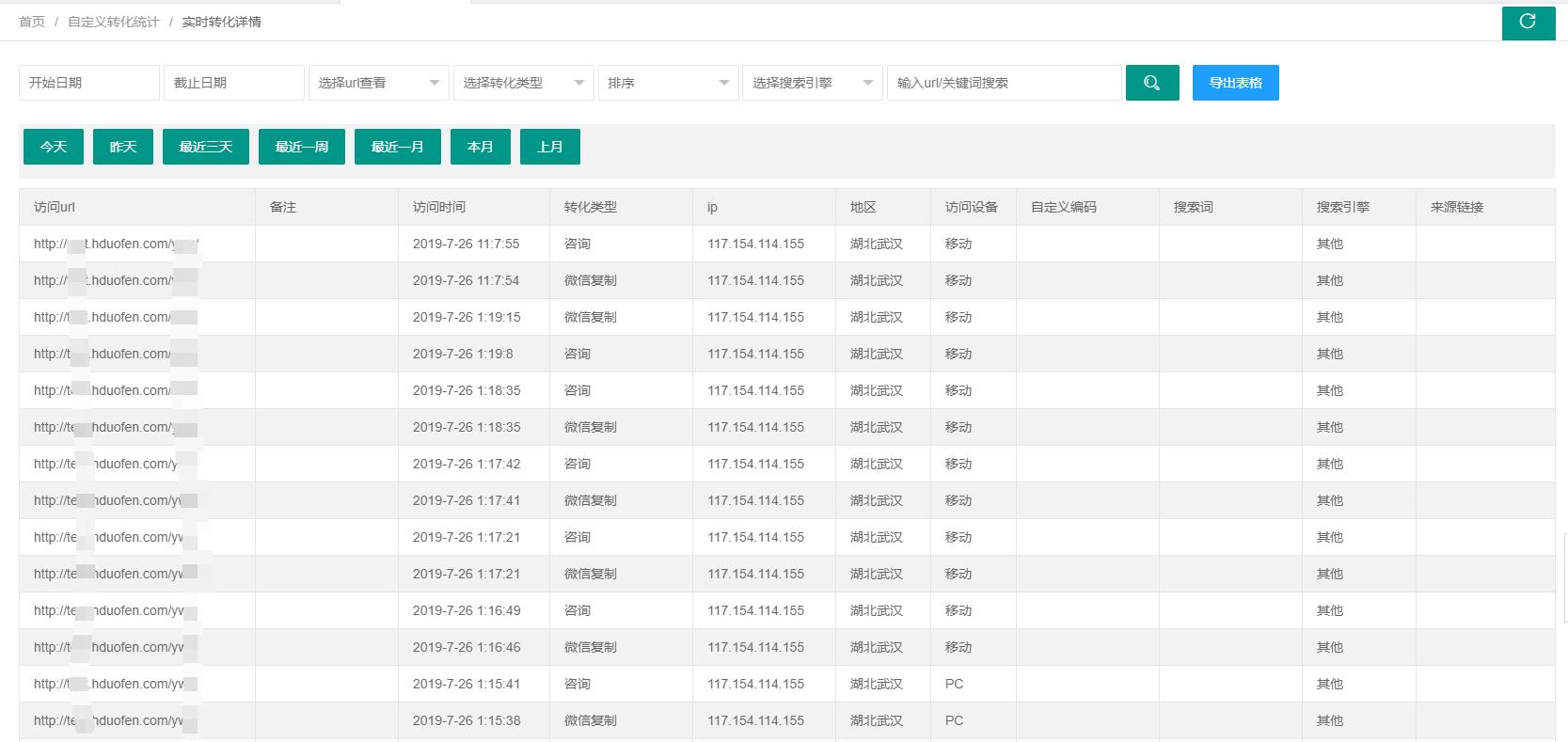Image resolution: width=1568 pixels, height=742 pixels.
Task: Open the 选择url查看 dropdown
Action: (x=378, y=83)
